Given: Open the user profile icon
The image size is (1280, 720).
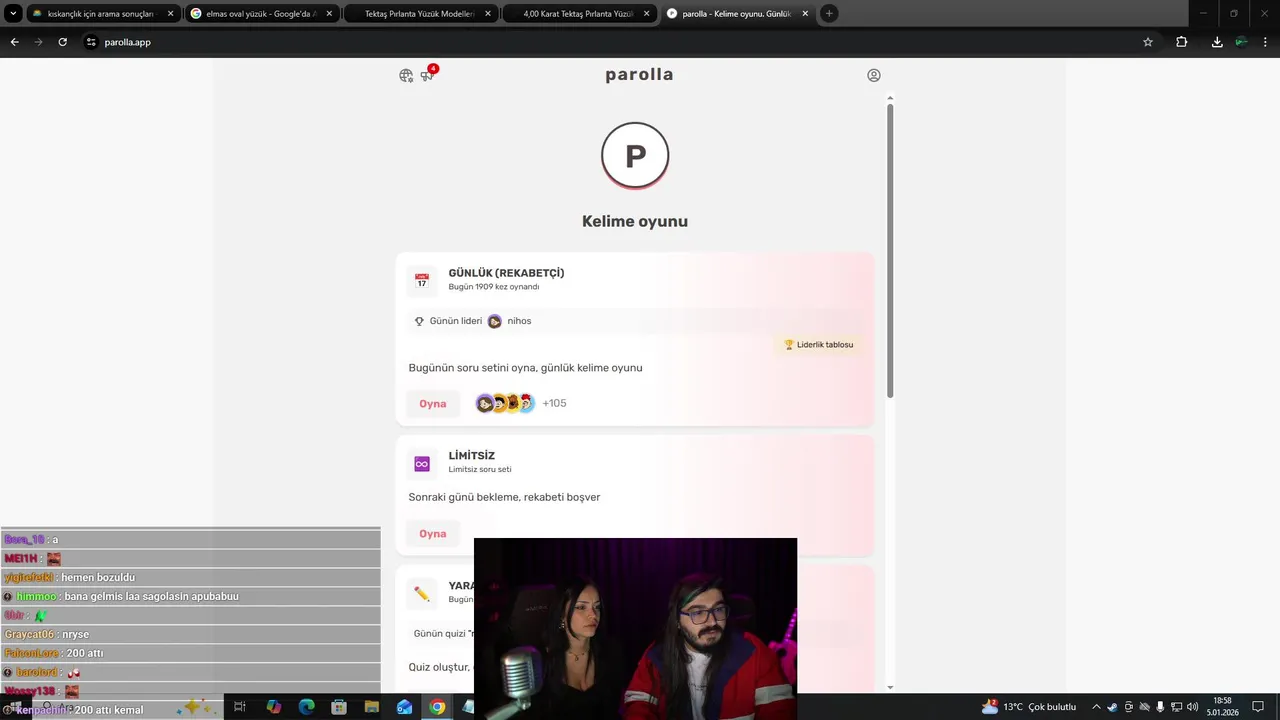Looking at the screenshot, I should point(874,75).
